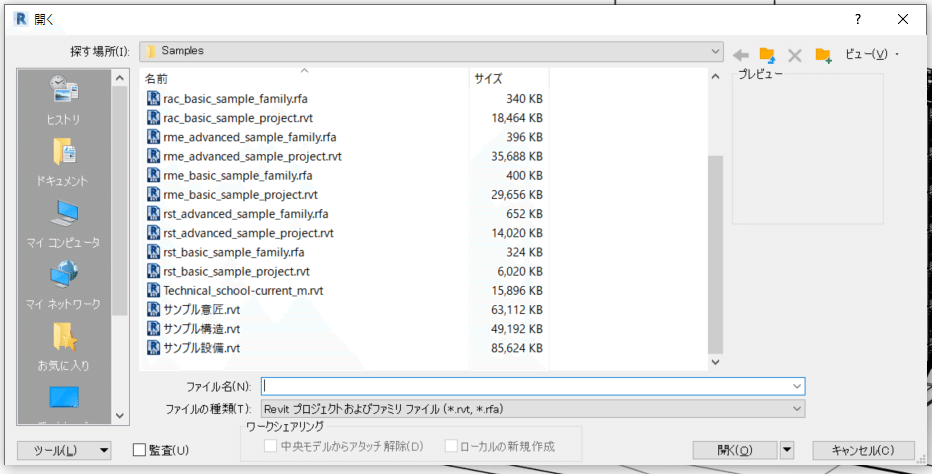Click icon of rst_advanced_sample_family.rfa

click(x=153, y=214)
